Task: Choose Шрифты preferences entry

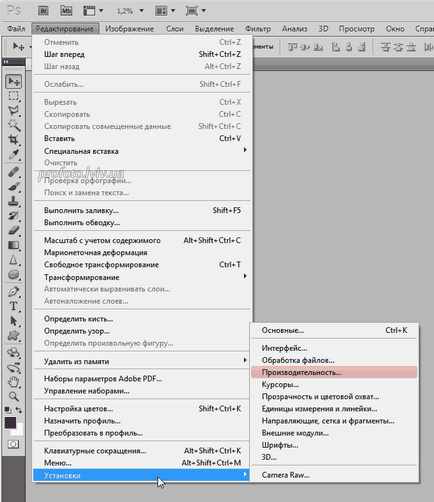Action: tap(334, 445)
